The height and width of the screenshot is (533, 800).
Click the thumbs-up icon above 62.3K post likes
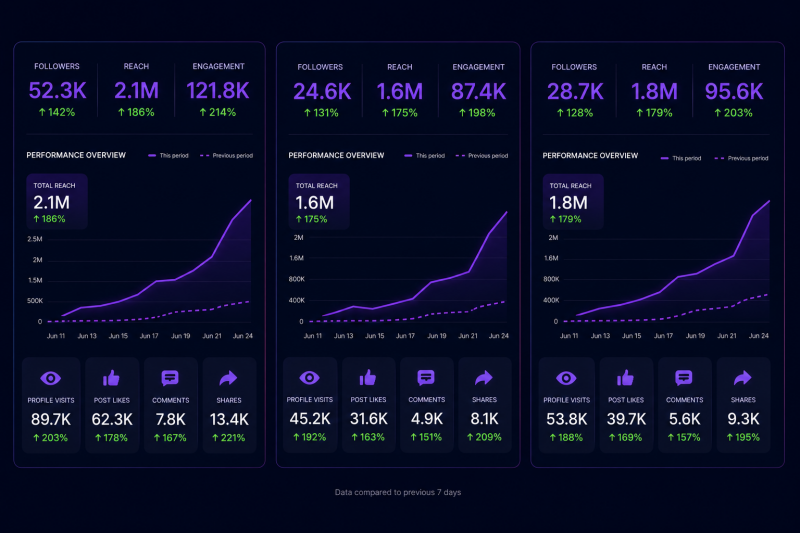coord(111,378)
